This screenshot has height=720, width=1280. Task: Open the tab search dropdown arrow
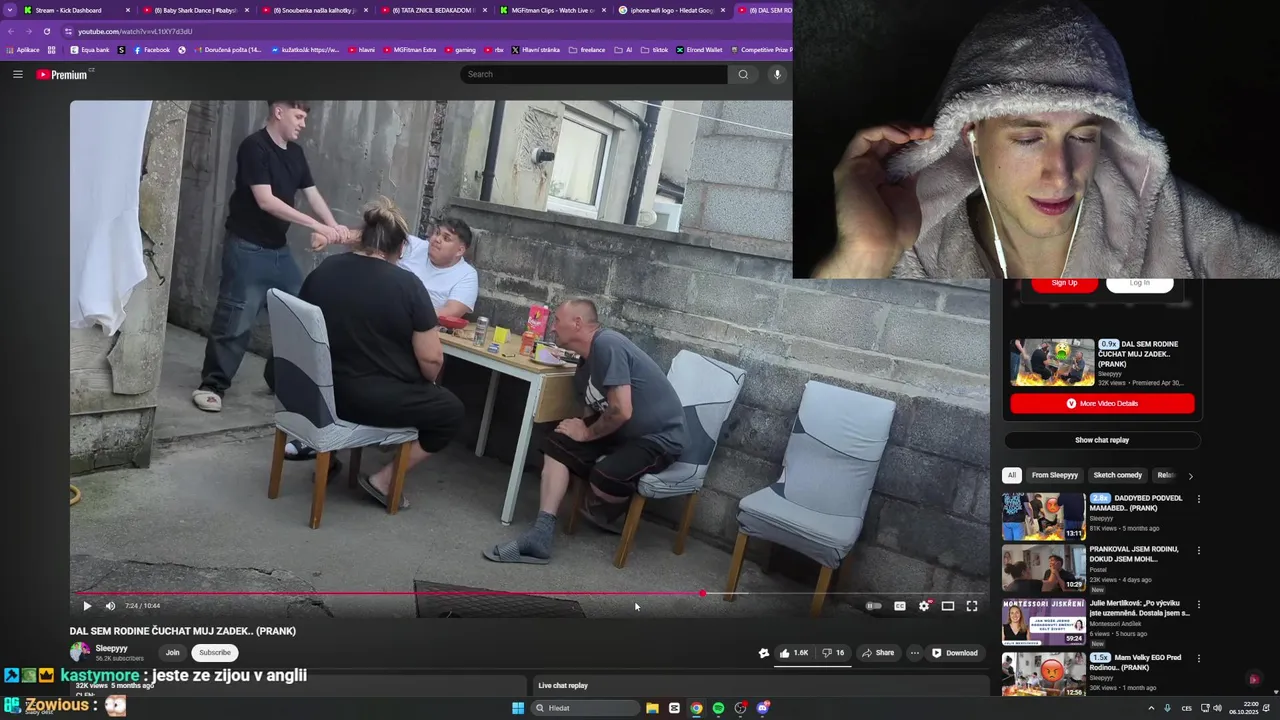pos(9,10)
